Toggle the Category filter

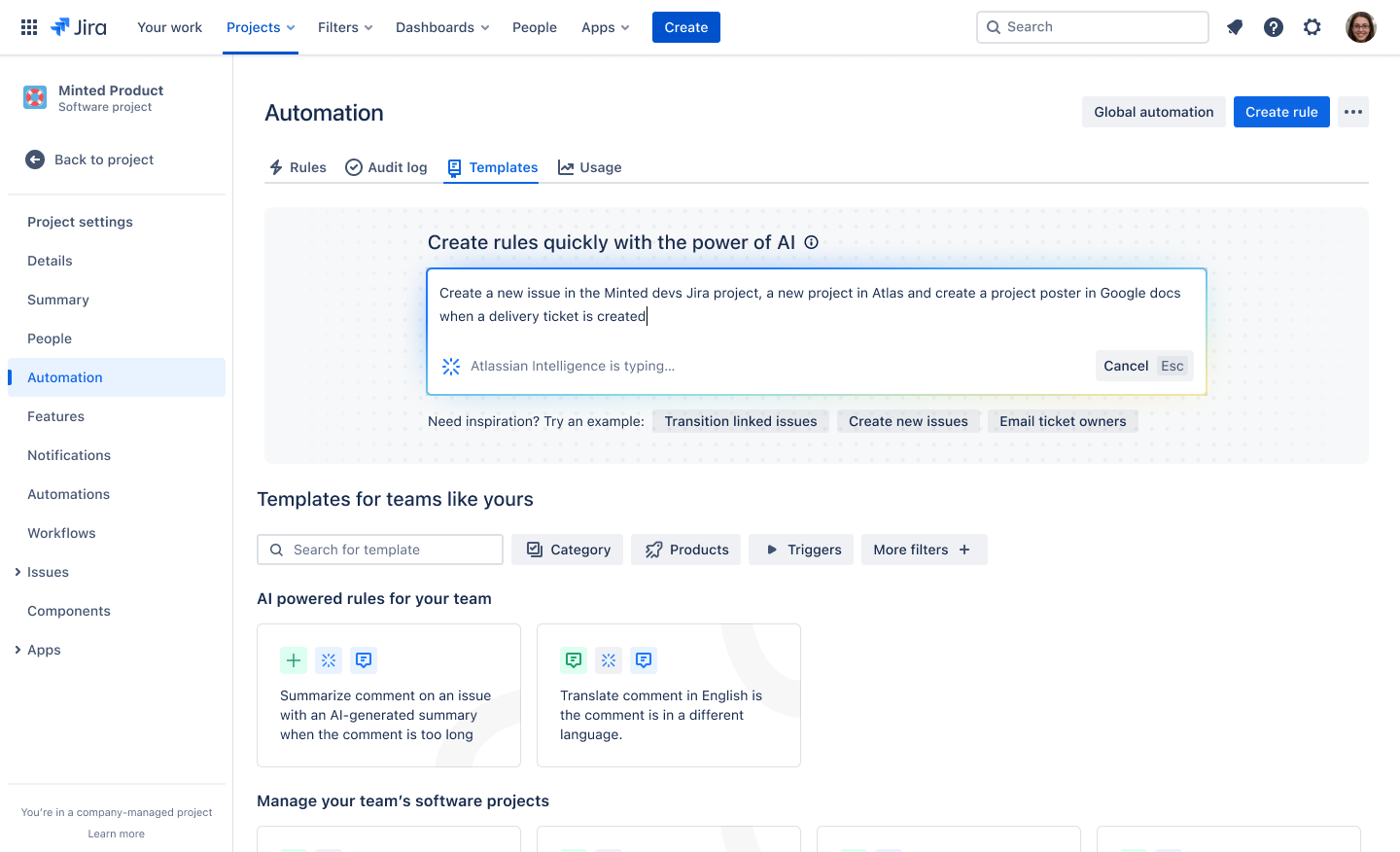567,550
